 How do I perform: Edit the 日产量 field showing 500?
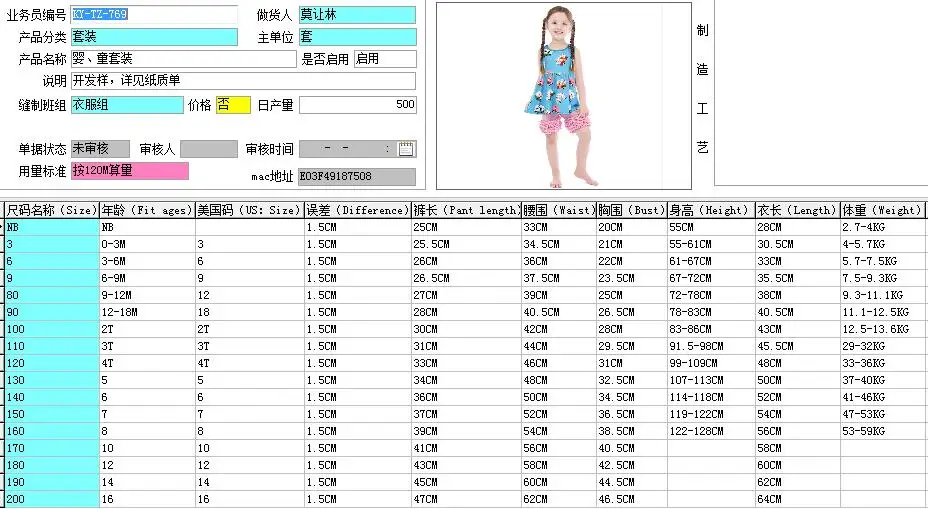(357, 105)
